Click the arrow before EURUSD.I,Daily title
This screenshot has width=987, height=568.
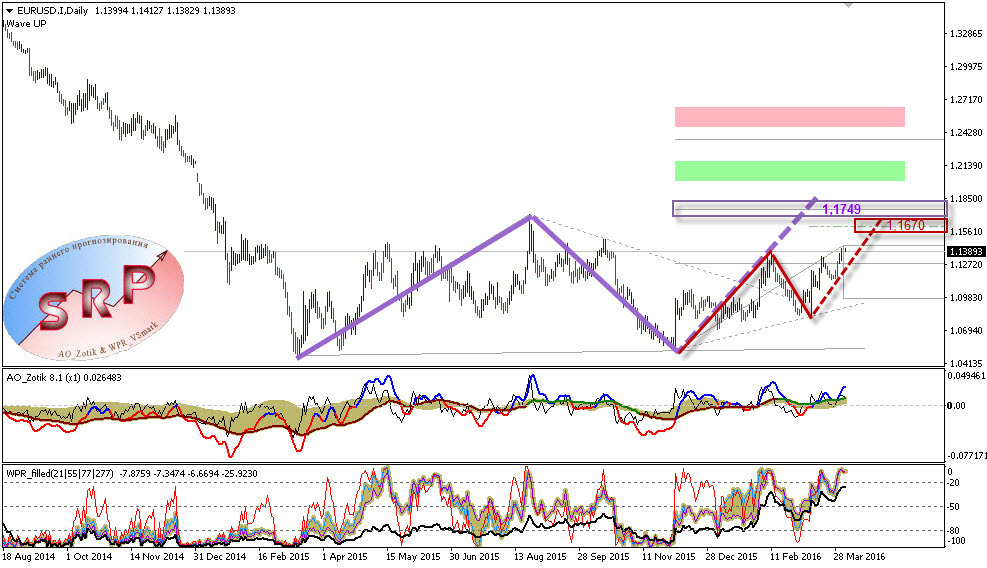click(x=9, y=8)
